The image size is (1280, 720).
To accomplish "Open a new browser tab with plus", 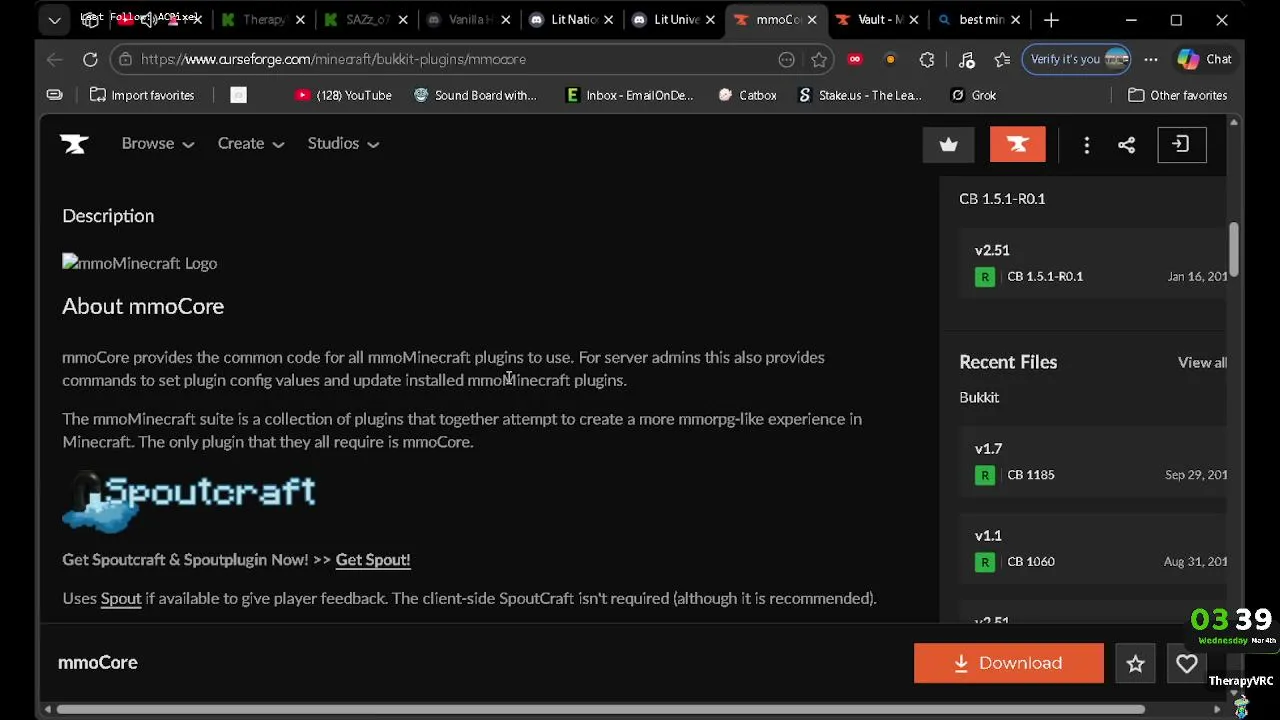I will (1051, 19).
